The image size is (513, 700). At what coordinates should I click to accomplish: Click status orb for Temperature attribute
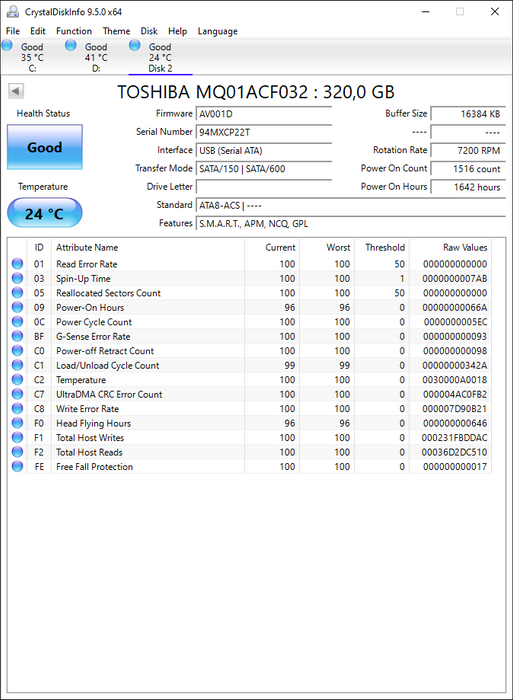pyautogui.click(x=17, y=379)
